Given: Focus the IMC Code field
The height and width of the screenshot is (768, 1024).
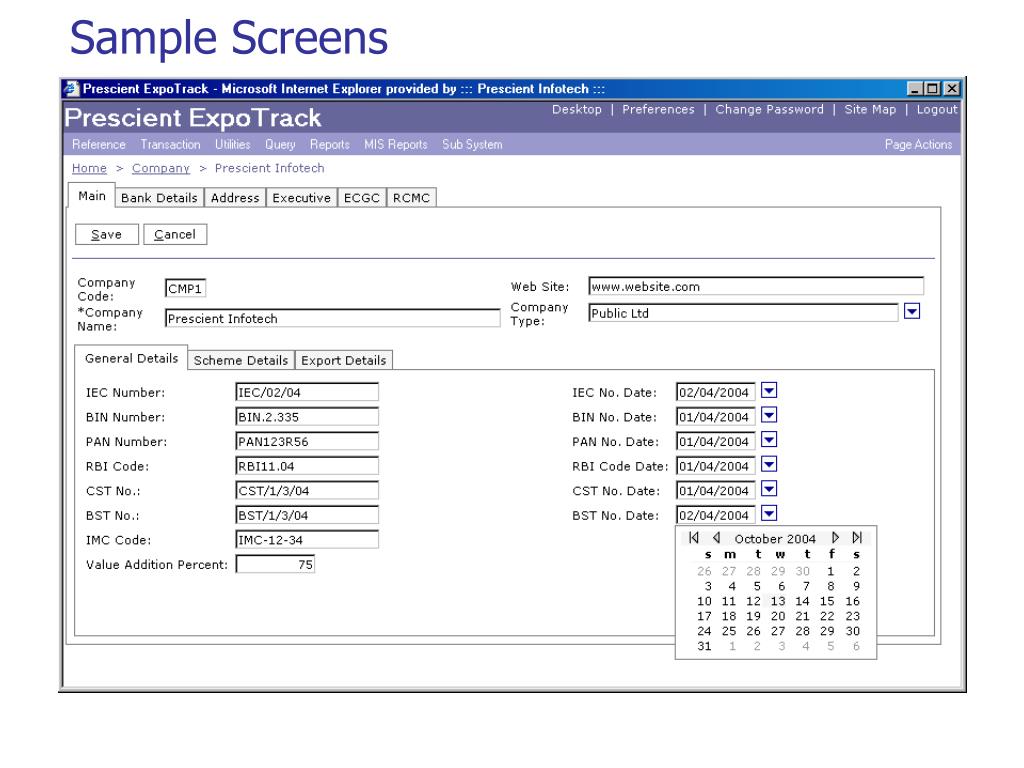Looking at the screenshot, I should [x=307, y=539].
